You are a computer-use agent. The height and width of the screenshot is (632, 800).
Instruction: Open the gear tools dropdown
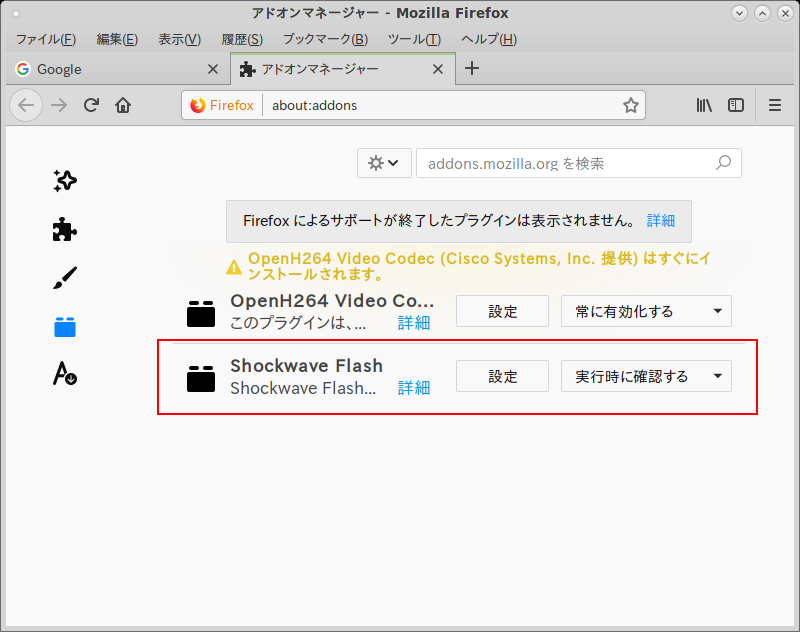384,163
